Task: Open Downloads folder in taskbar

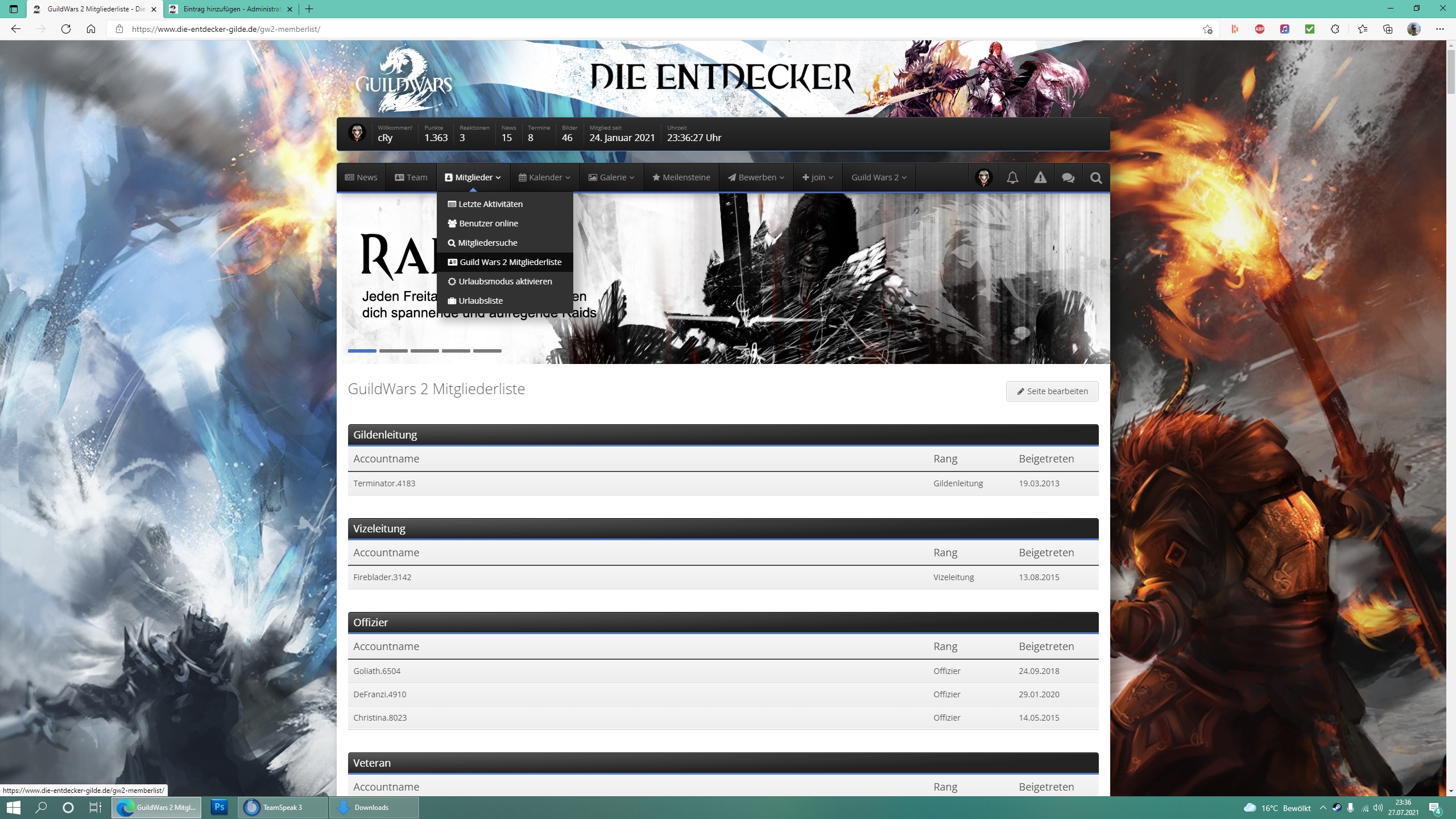Action: coord(374,808)
